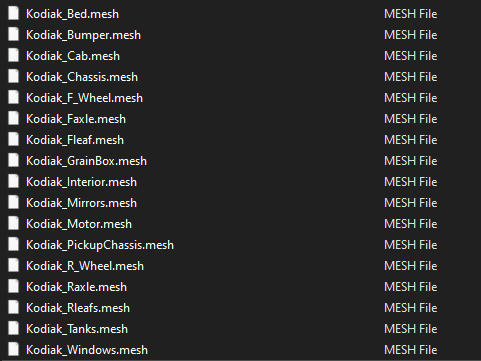
Task: Click the Kodiak_Mirrors.mesh file name
Action: coord(81,203)
